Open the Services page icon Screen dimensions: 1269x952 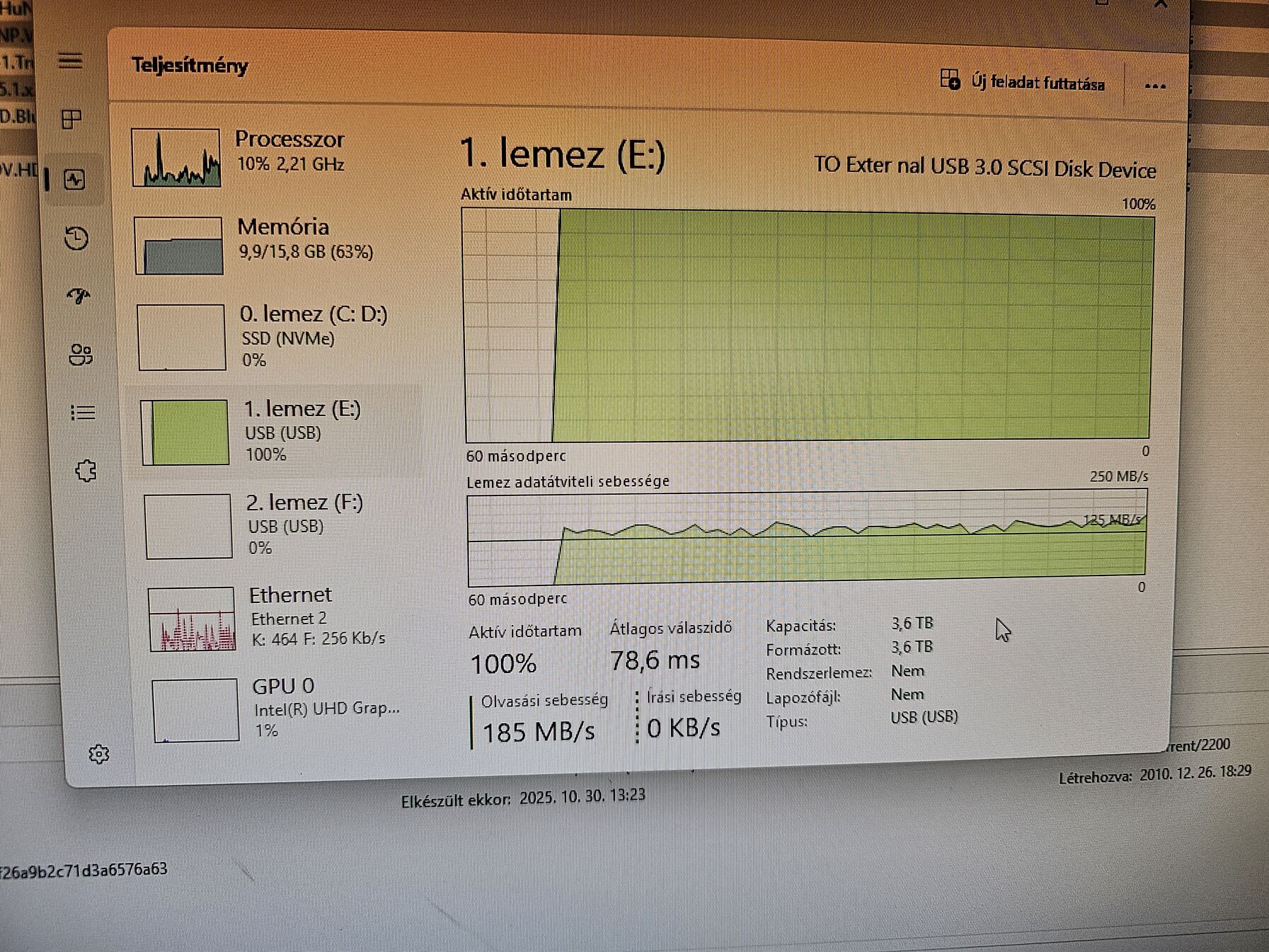(x=86, y=471)
